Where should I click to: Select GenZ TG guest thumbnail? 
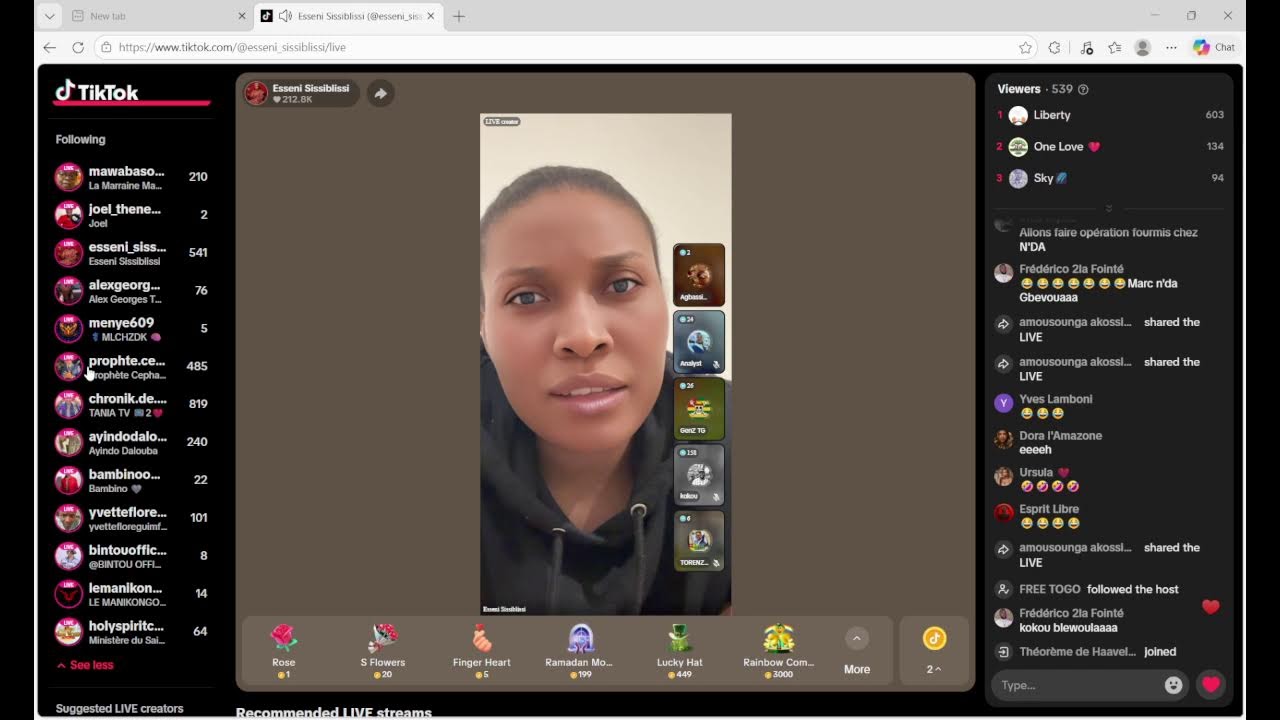699,408
